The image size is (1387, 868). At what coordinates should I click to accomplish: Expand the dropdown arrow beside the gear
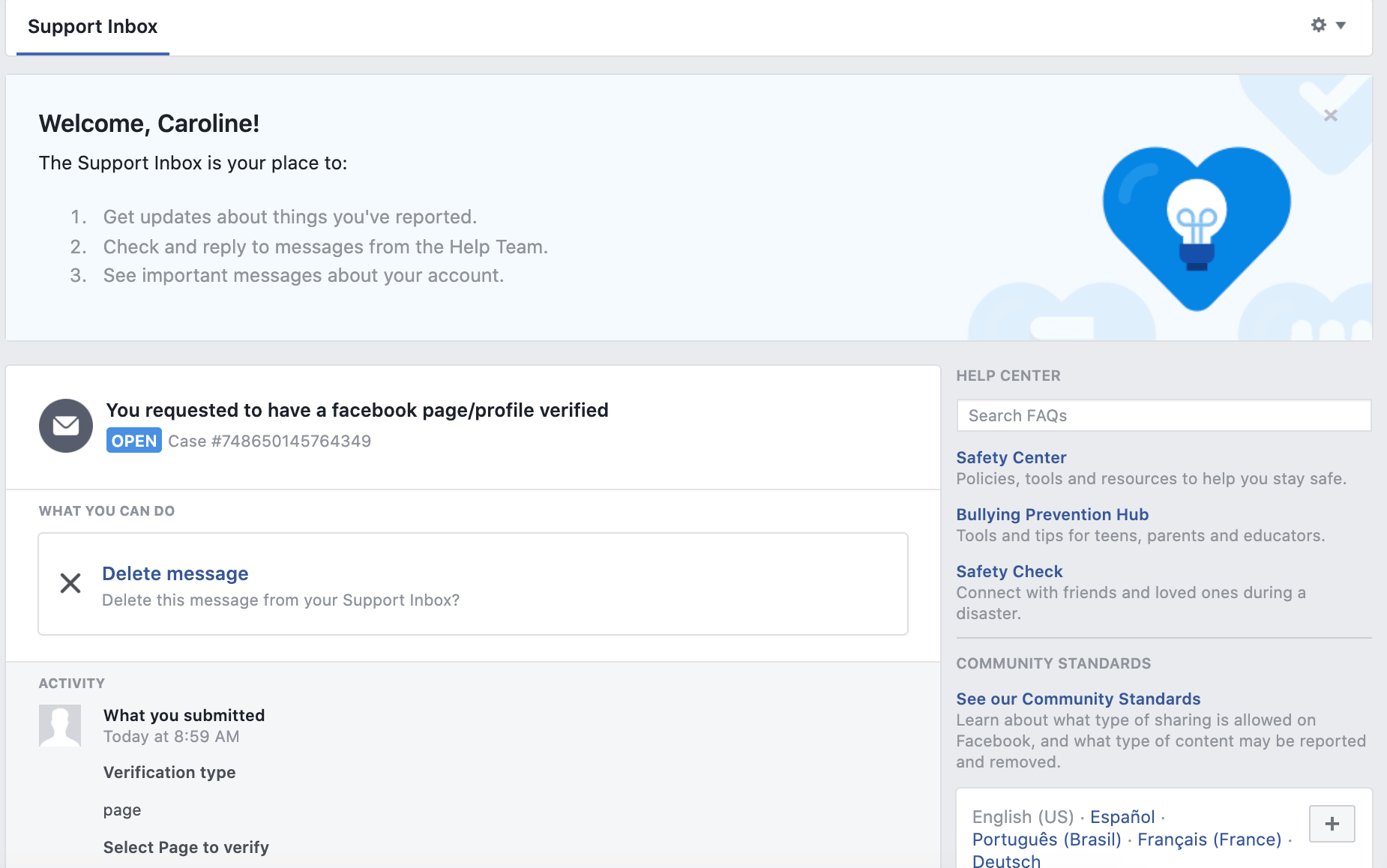coord(1341,25)
